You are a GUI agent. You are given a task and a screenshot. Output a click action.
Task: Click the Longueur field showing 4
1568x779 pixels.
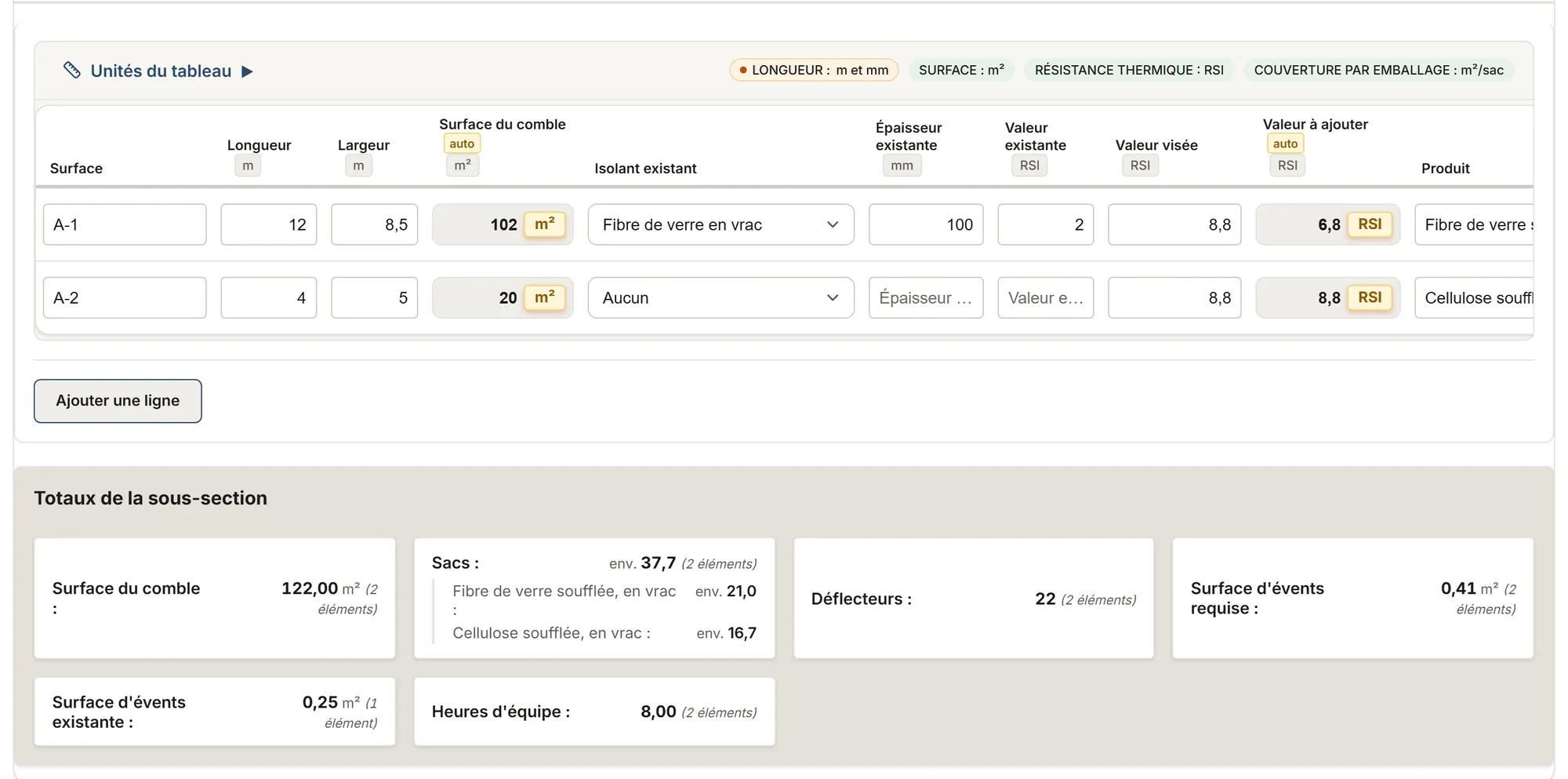point(269,297)
